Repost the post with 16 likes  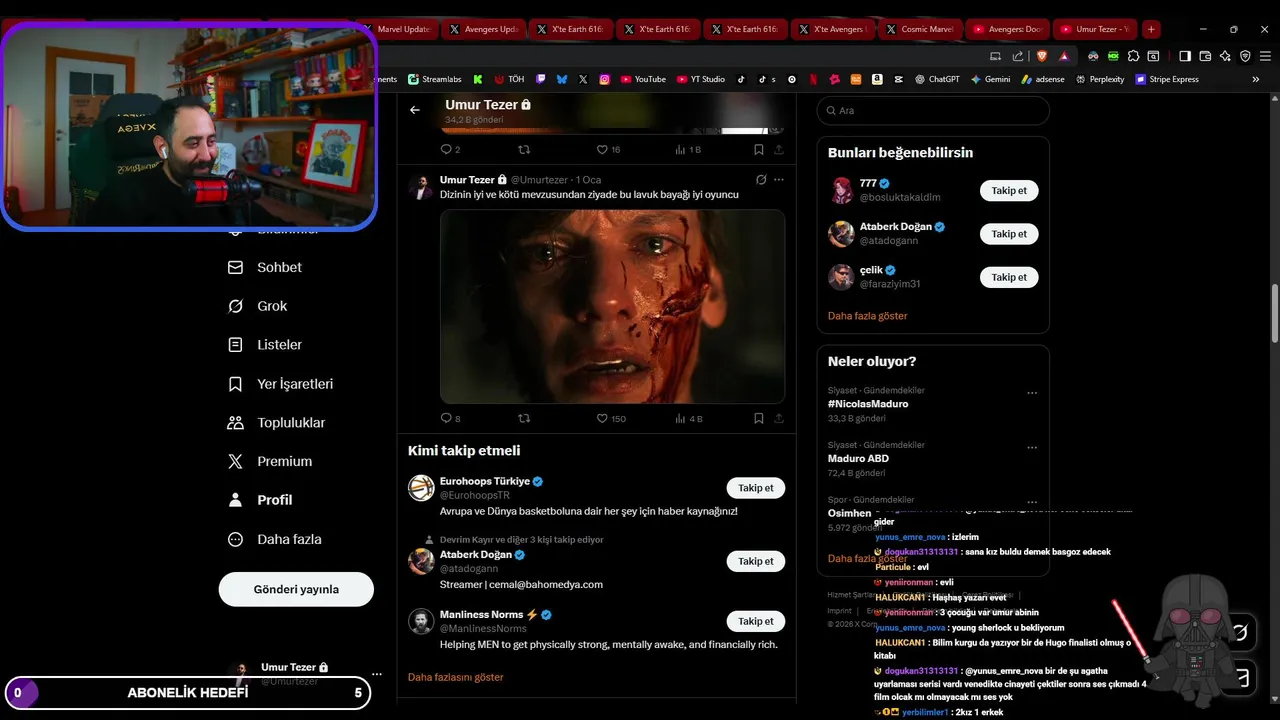524,149
